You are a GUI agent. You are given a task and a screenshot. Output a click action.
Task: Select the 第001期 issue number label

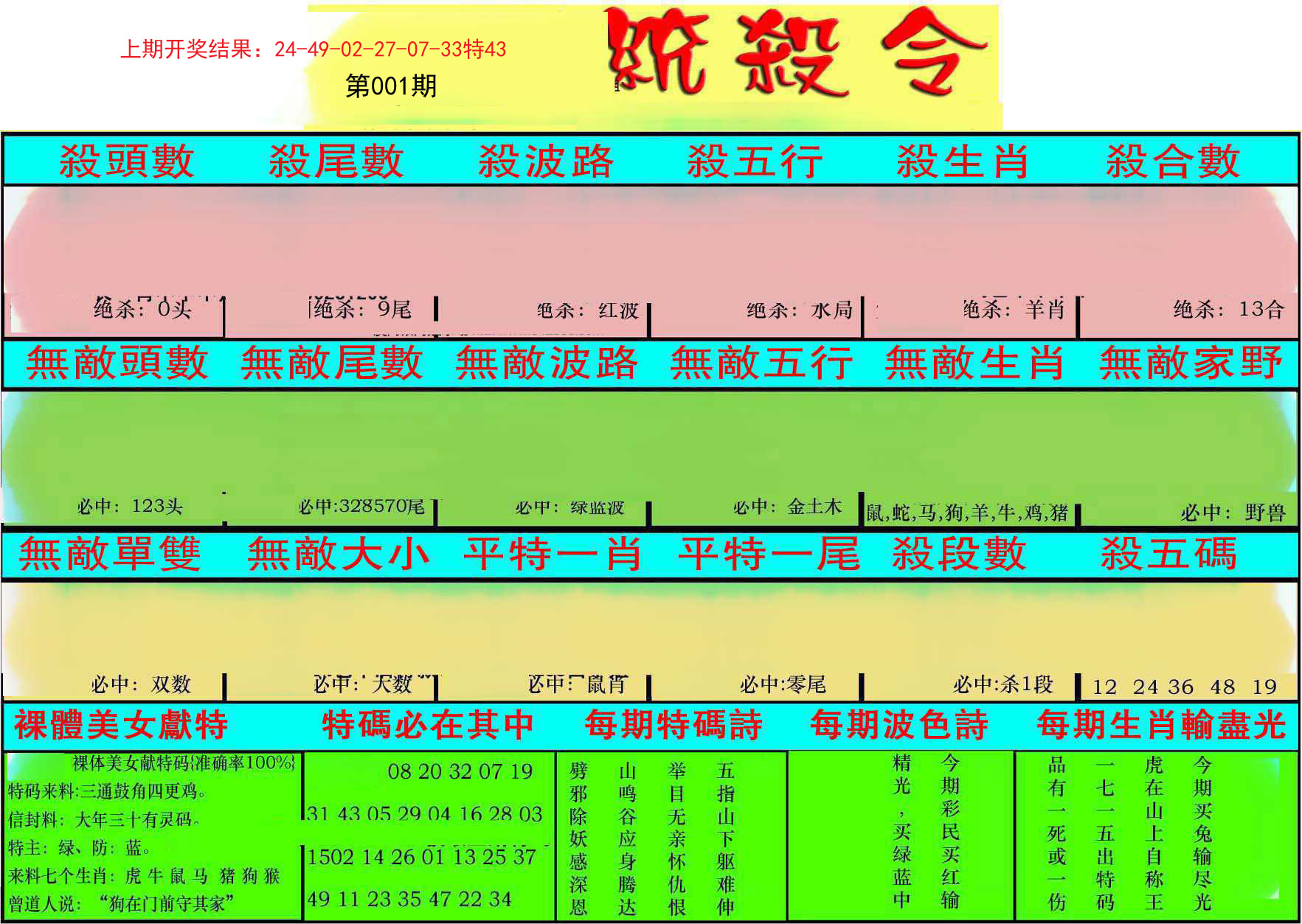pyautogui.click(x=391, y=86)
